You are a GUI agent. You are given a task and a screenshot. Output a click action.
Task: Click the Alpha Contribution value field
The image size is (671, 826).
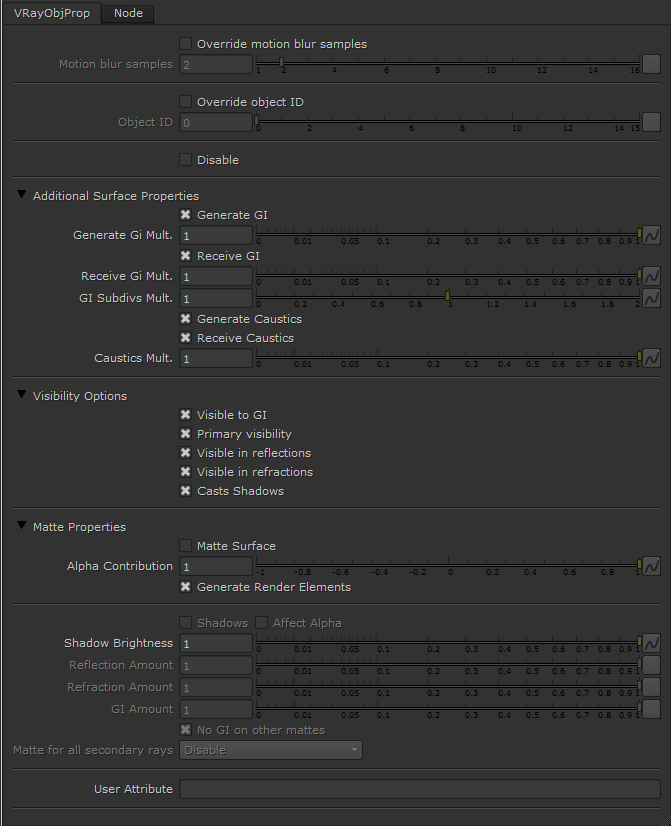click(216, 566)
